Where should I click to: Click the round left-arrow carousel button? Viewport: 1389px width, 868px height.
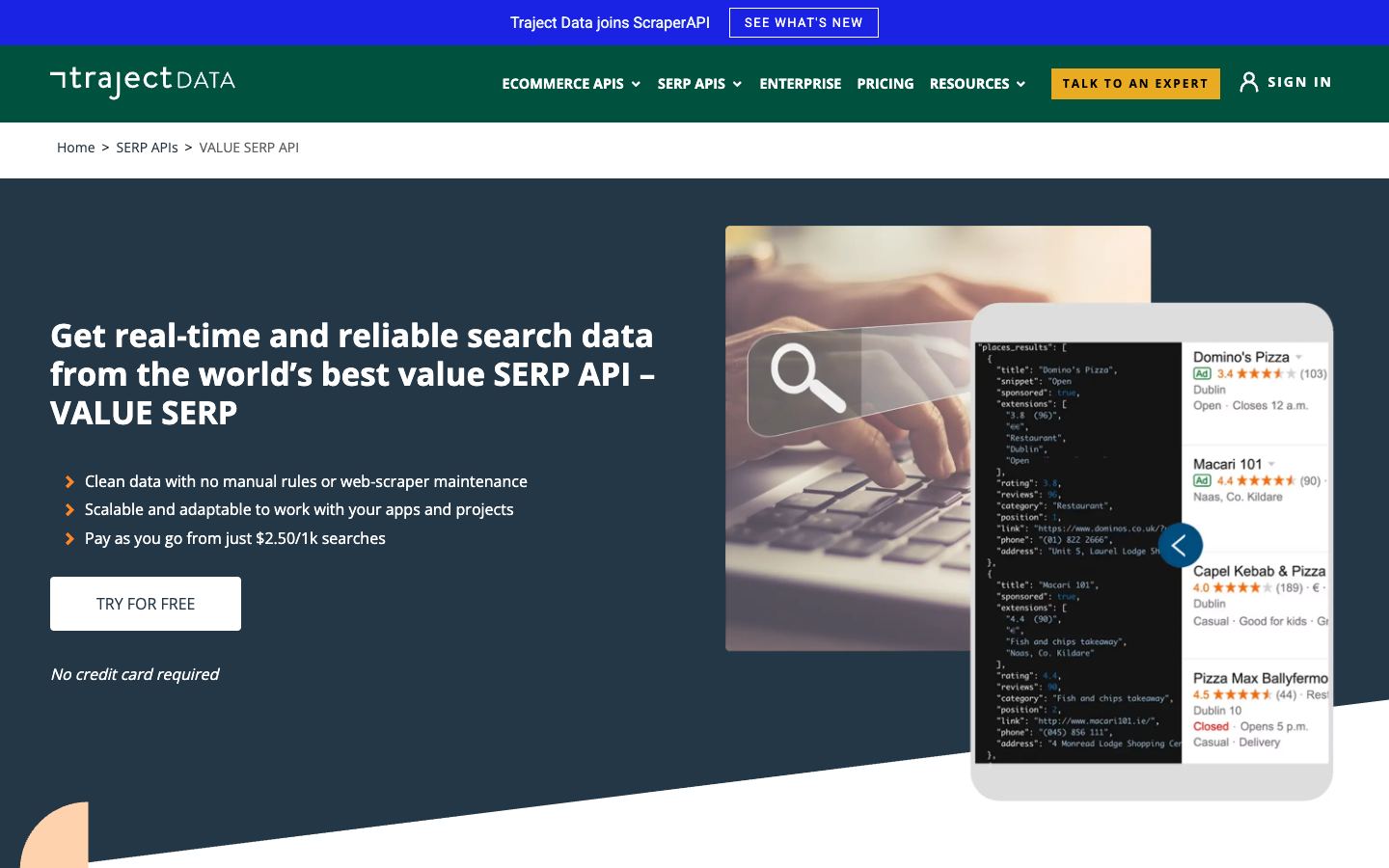1181,545
